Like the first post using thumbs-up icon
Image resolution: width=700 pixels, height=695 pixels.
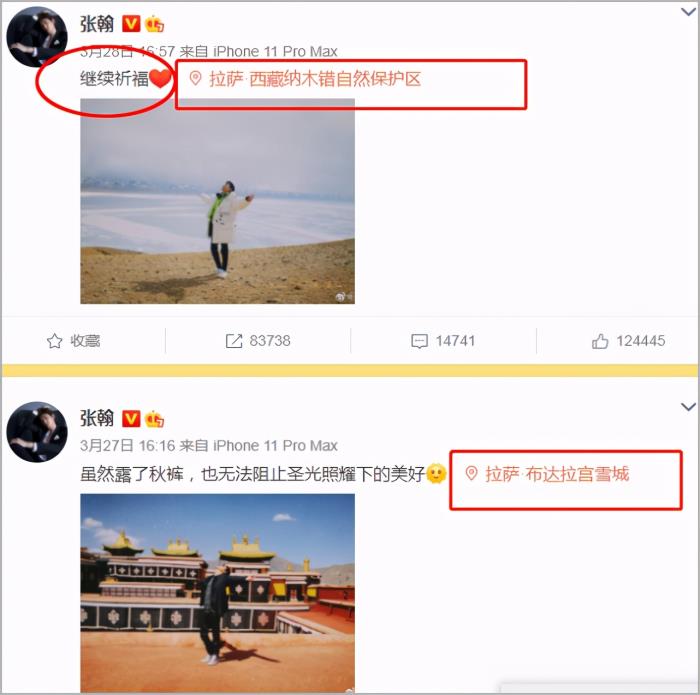(600, 341)
